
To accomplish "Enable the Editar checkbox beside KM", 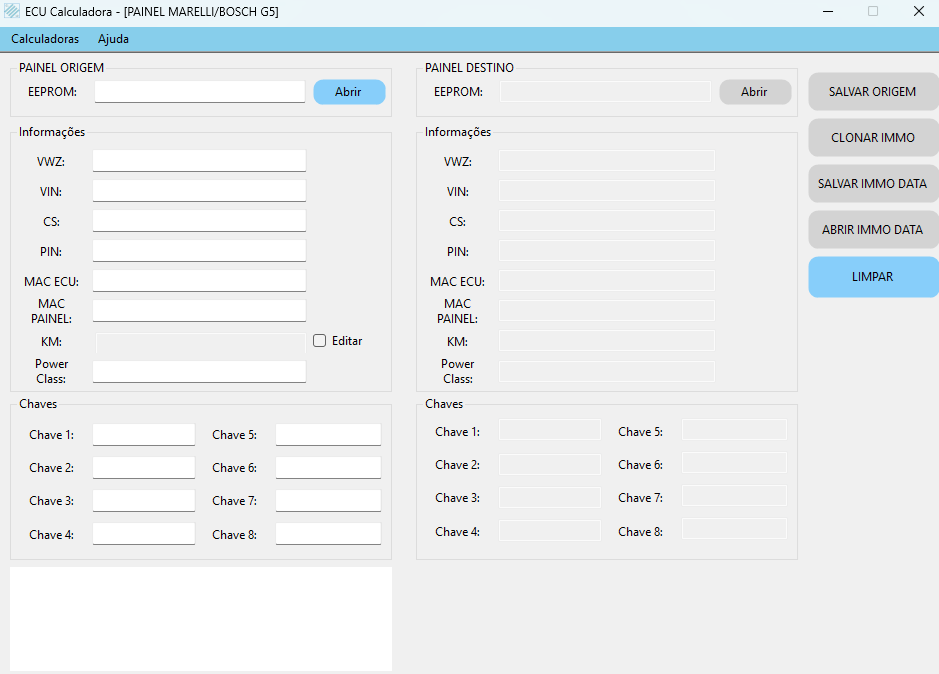I will pyautogui.click(x=320, y=341).
